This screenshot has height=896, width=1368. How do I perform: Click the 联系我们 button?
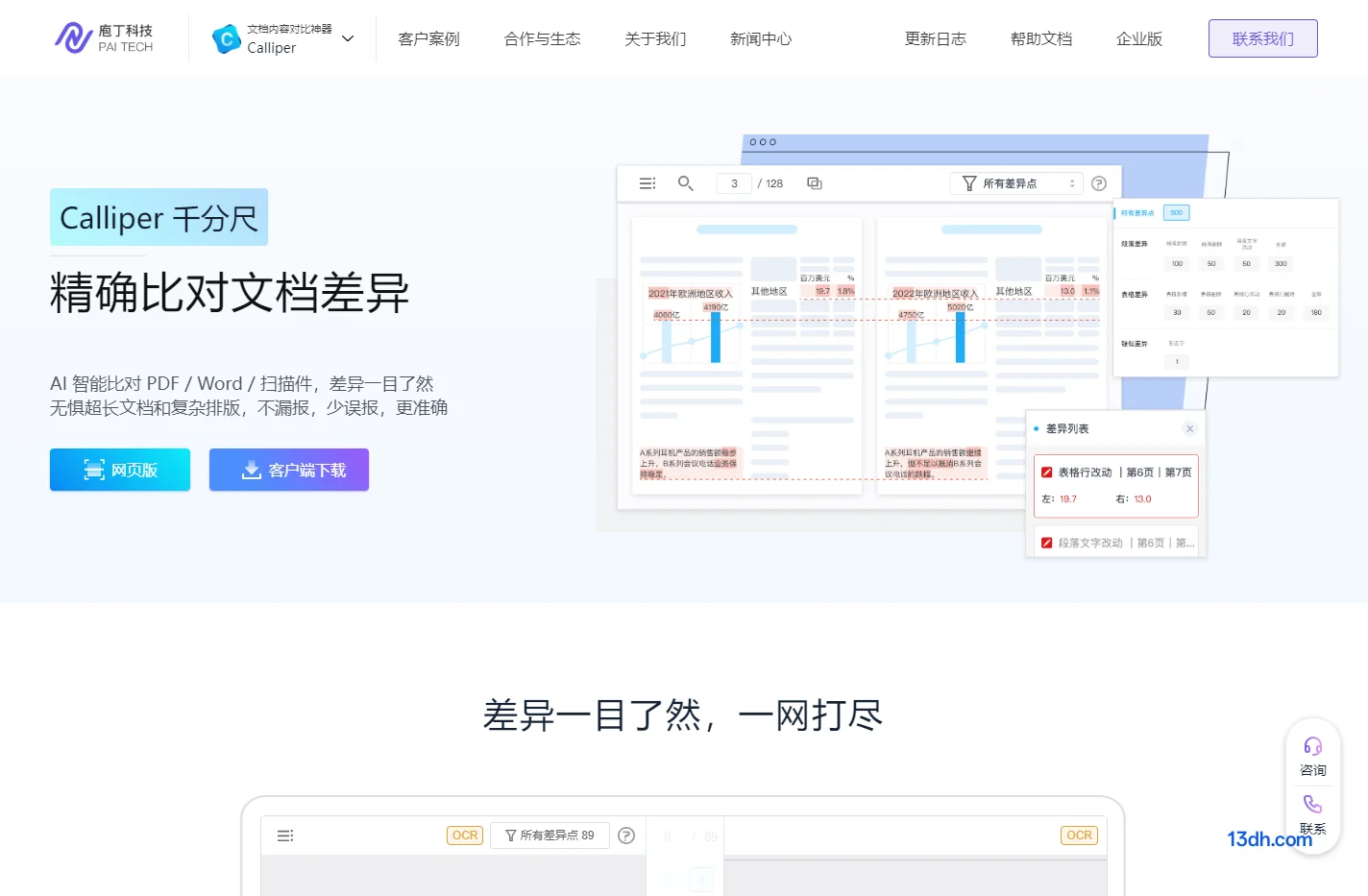(x=1262, y=38)
